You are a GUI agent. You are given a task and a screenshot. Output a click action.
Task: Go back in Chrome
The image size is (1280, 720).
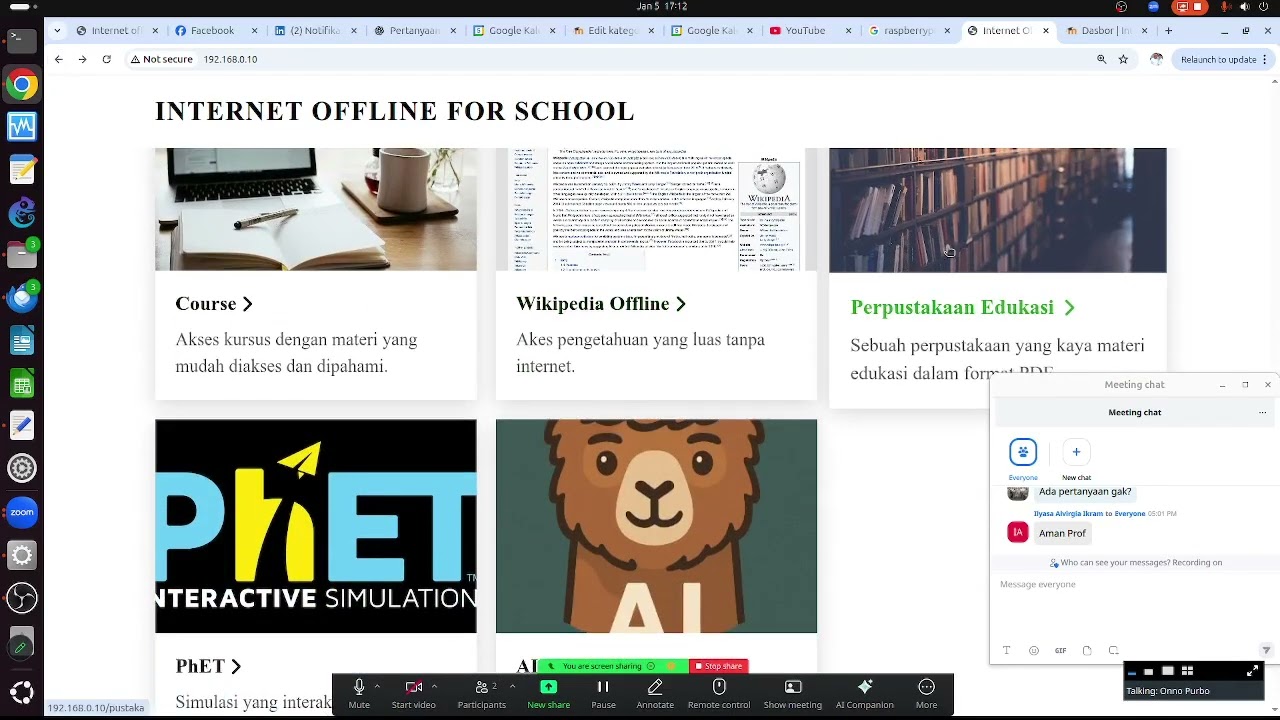58,59
